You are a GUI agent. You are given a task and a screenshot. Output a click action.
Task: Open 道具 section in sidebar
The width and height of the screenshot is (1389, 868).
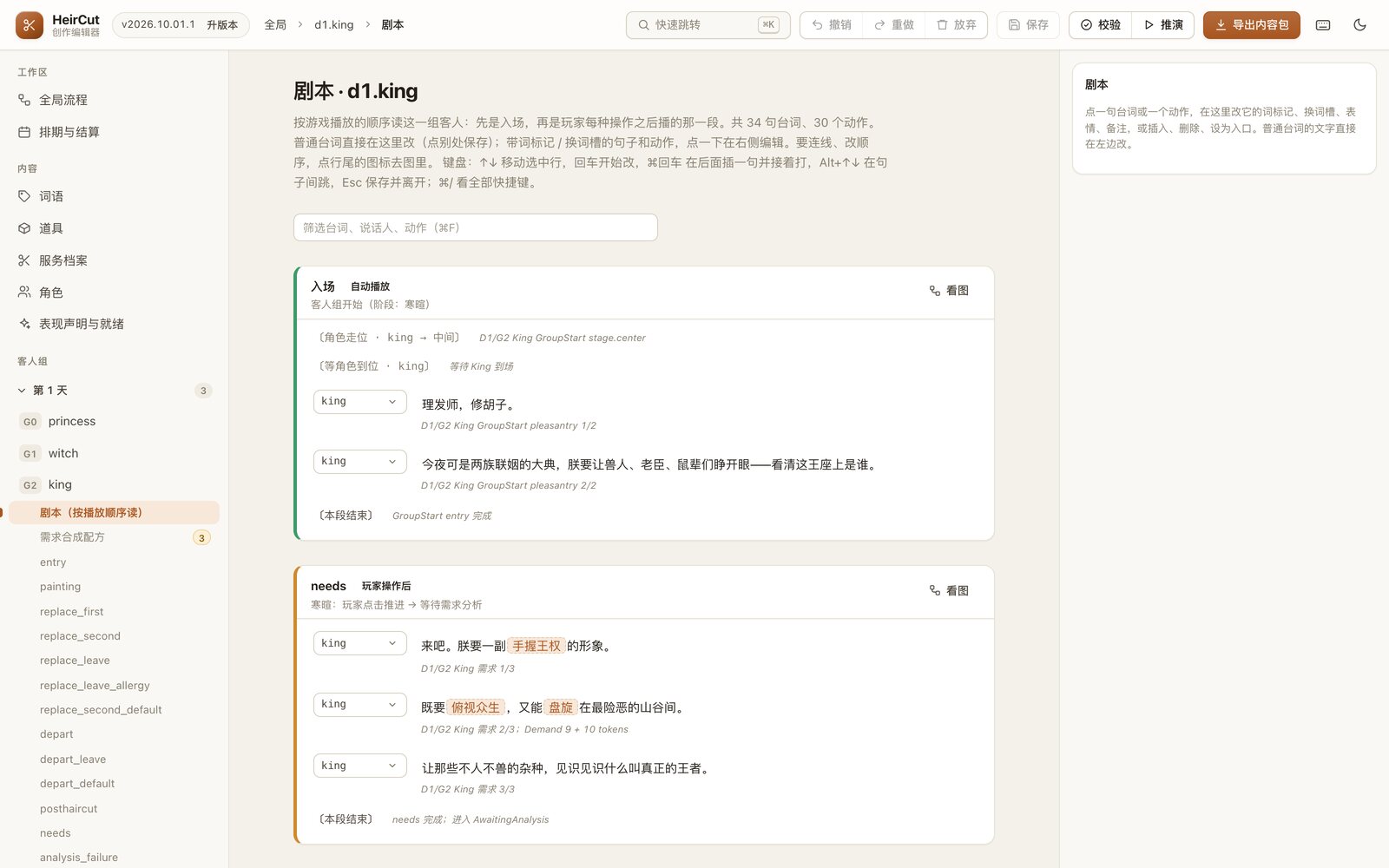(115, 228)
